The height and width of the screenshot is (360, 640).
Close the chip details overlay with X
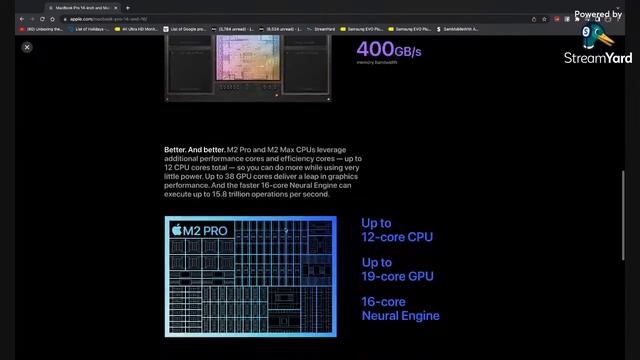coord(27,47)
